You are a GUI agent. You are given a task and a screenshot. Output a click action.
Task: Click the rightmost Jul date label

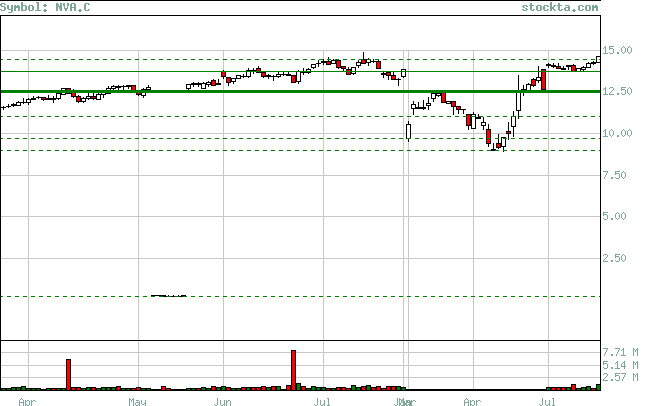(547, 402)
